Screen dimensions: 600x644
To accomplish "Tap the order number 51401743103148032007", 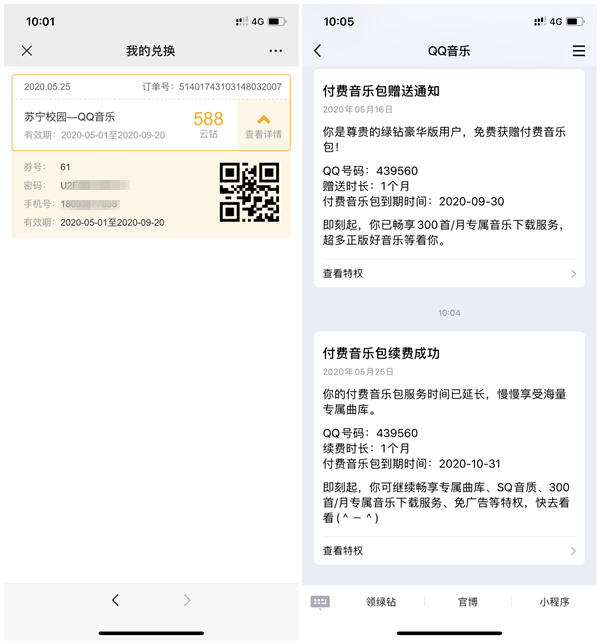I will [230, 87].
